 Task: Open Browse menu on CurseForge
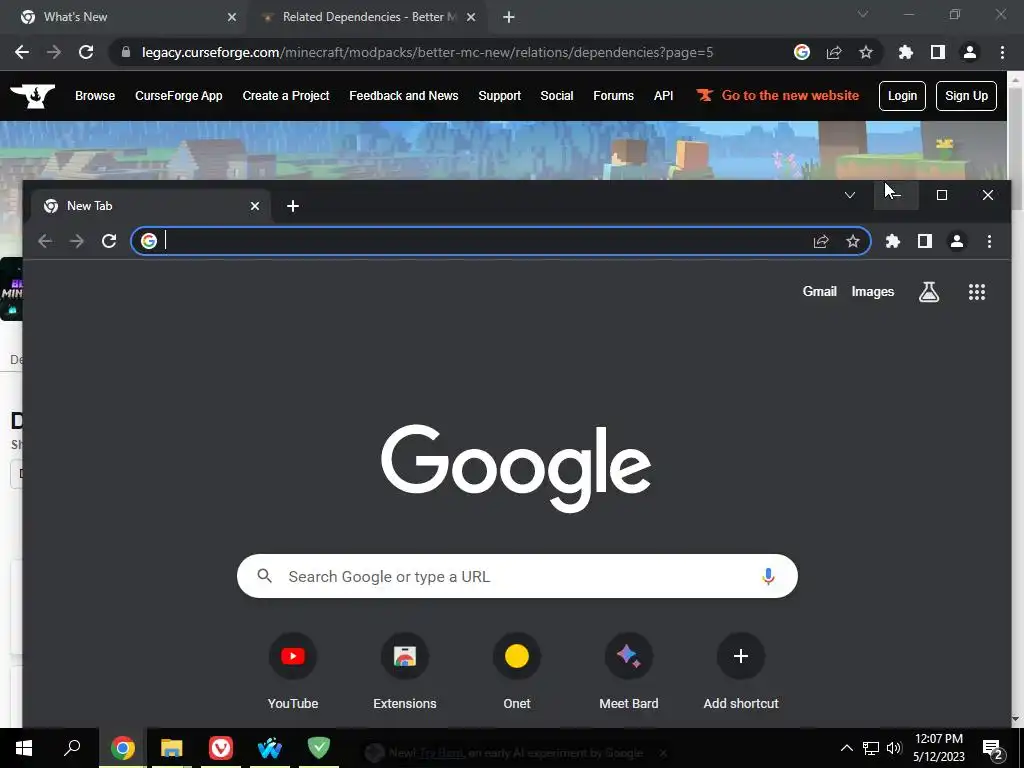95,96
